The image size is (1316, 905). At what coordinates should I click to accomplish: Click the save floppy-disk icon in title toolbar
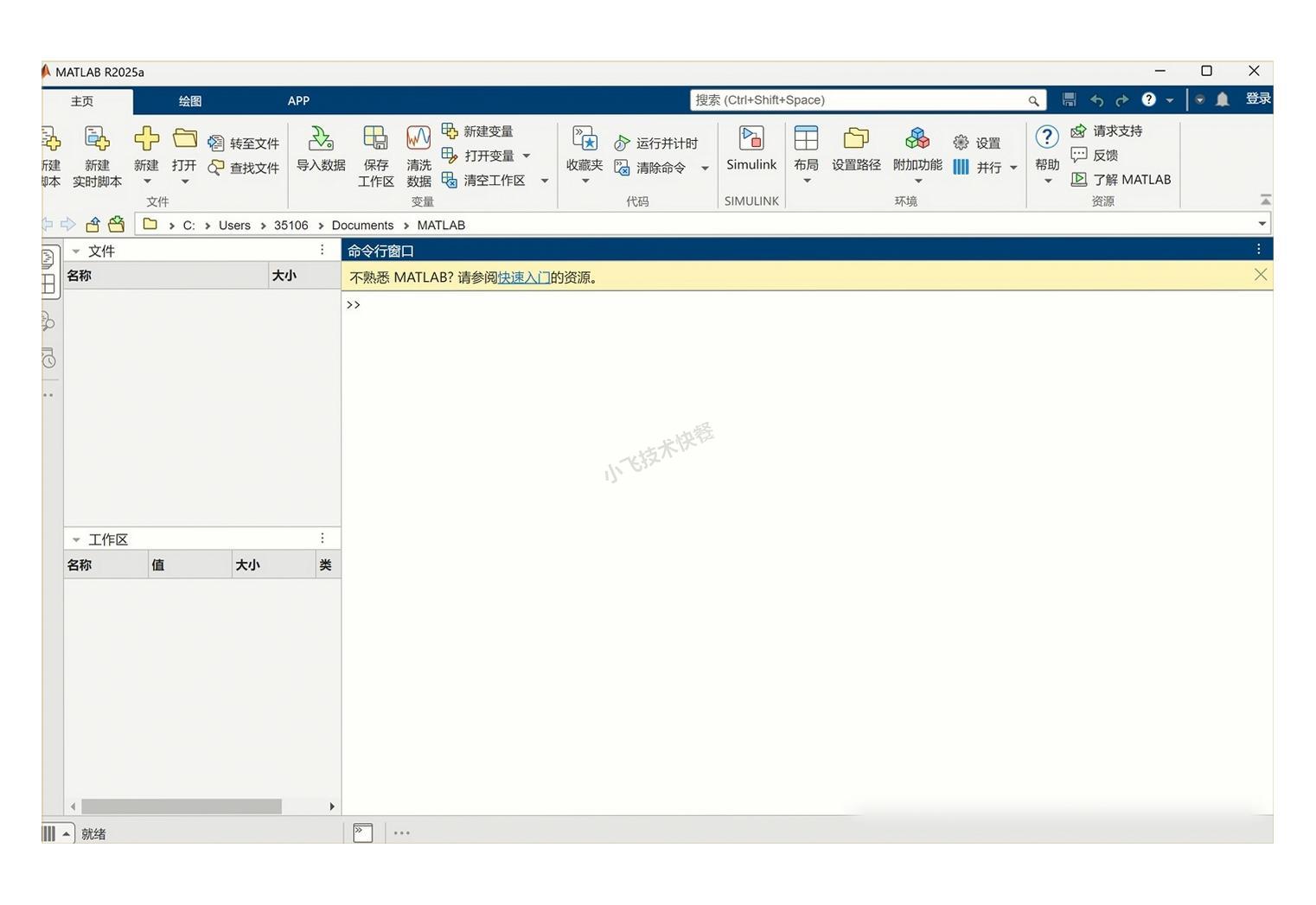[x=1070, y=100]
